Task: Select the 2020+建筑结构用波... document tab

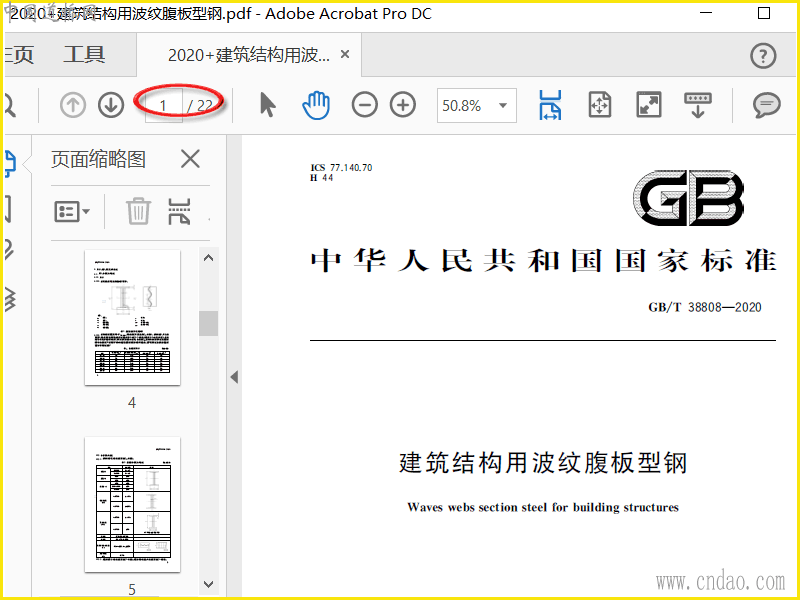Action: tap(249, 55)
